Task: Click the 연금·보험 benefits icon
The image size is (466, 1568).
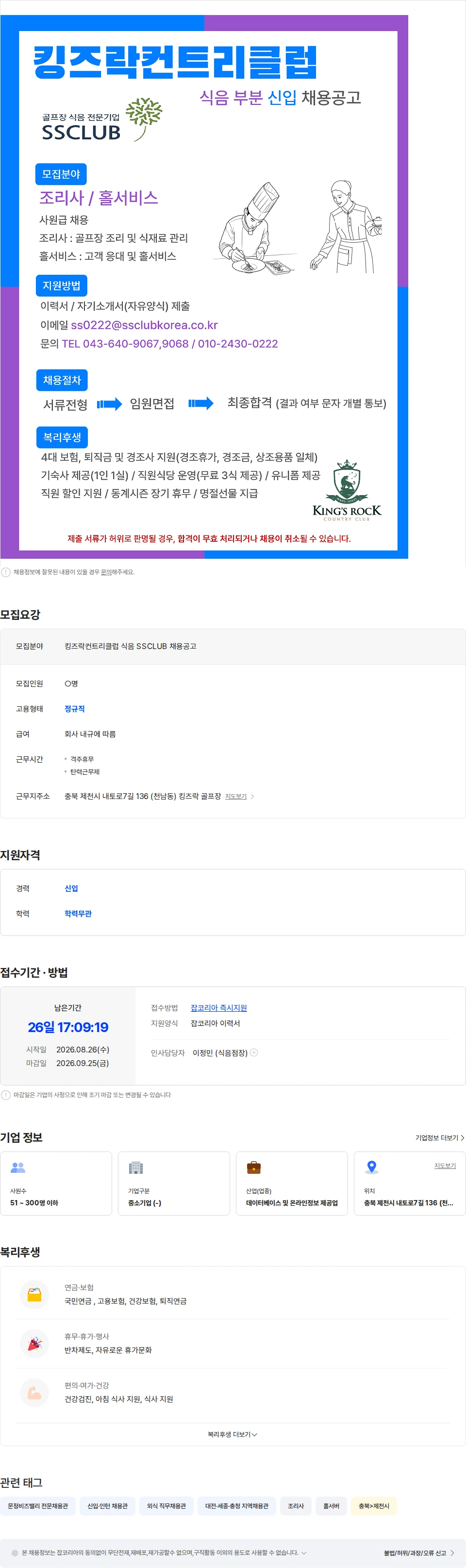Action: pos(34,1295)
